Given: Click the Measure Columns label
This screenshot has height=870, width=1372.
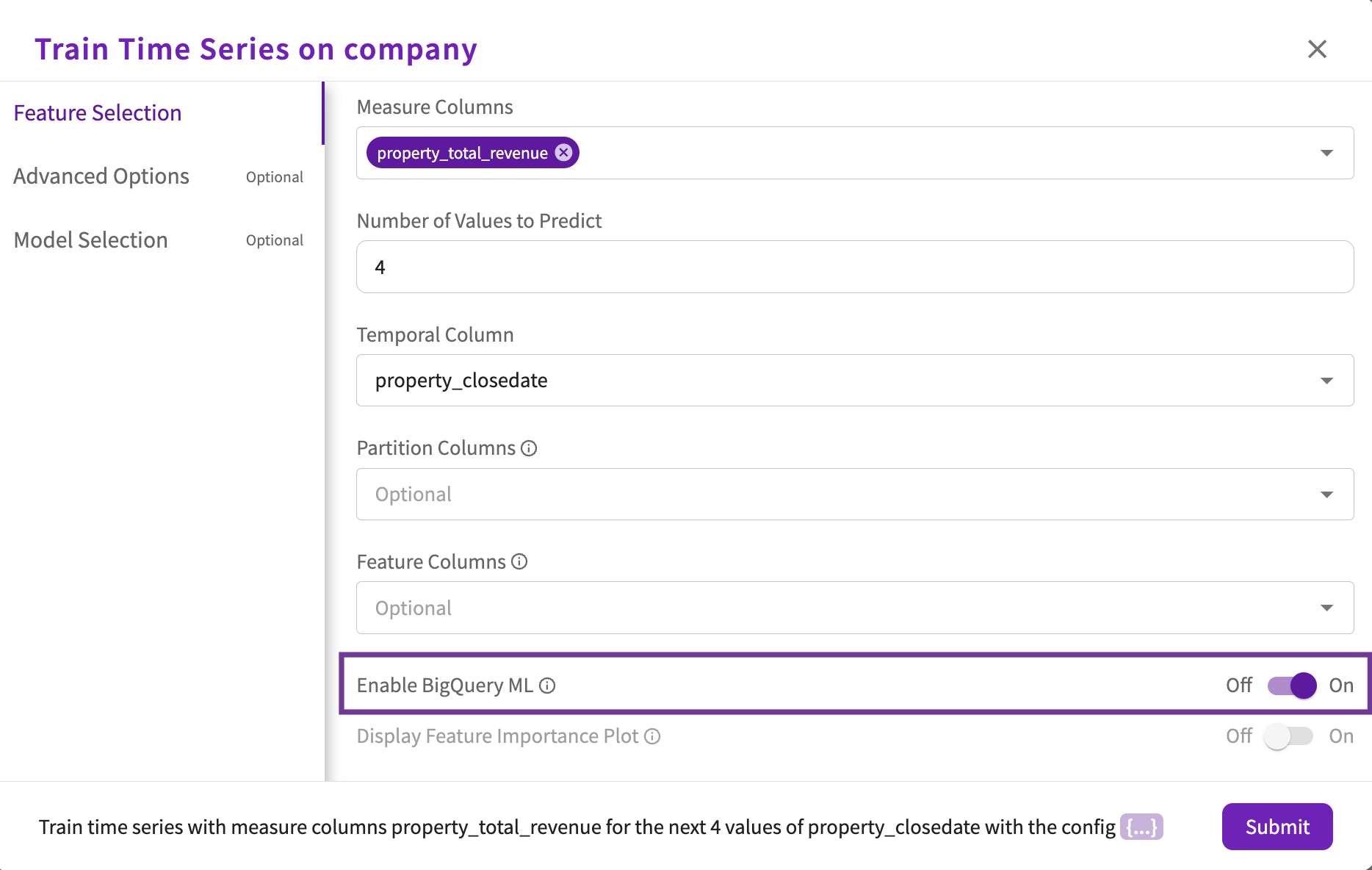Looking at the screenshot, I should (x=435, y=107).
